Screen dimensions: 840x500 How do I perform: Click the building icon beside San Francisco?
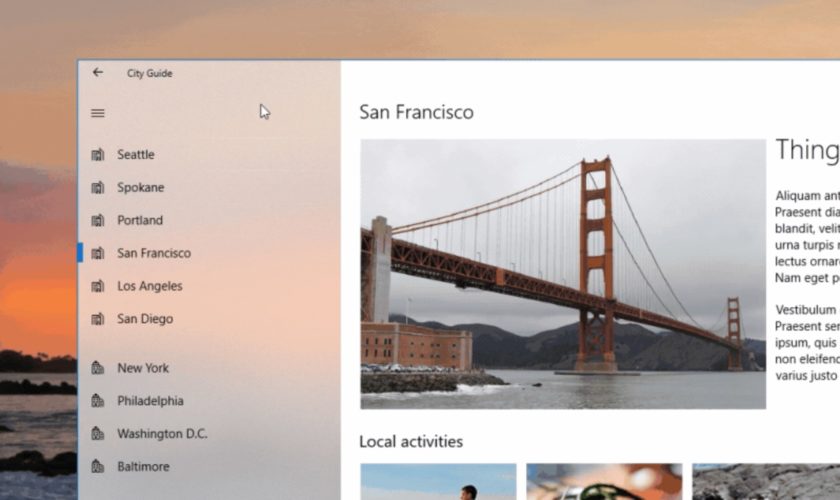coord(98,253)
